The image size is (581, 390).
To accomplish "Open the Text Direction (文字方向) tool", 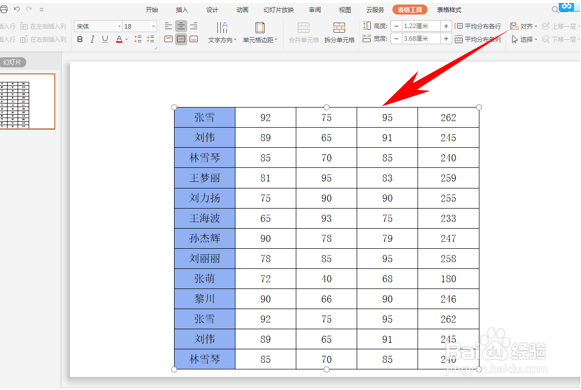I will tap(222, 32).
